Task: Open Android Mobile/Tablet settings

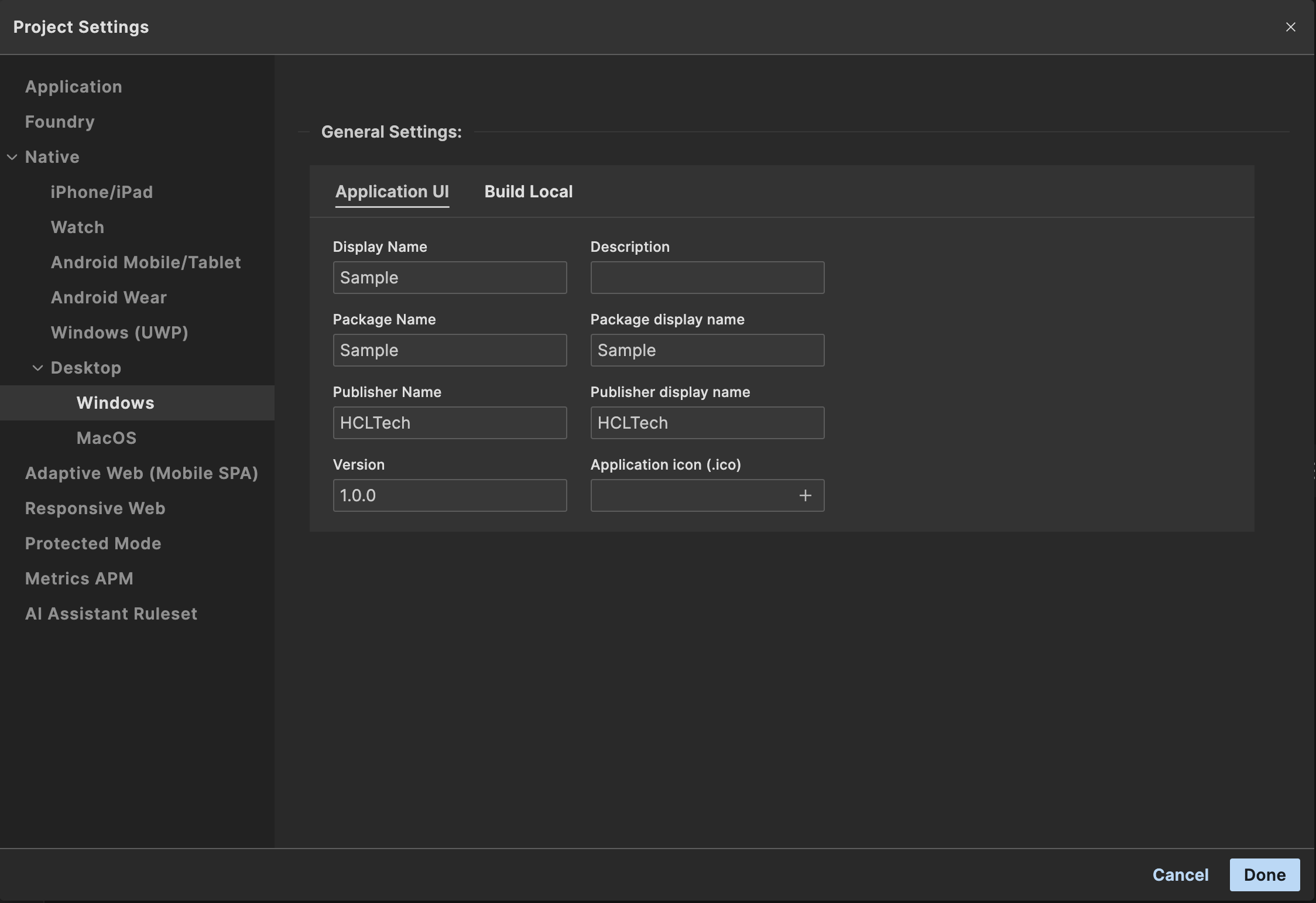Action: coord(146,262)
